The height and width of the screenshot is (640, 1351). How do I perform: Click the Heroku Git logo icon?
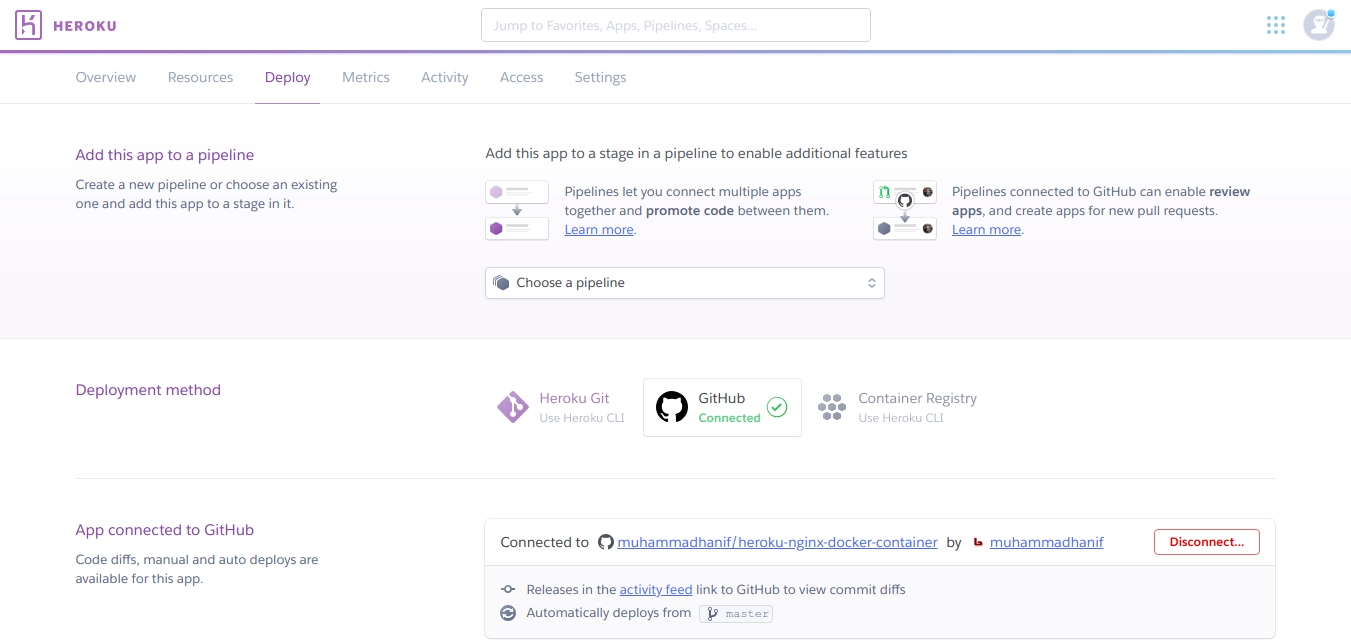(513, 407)
